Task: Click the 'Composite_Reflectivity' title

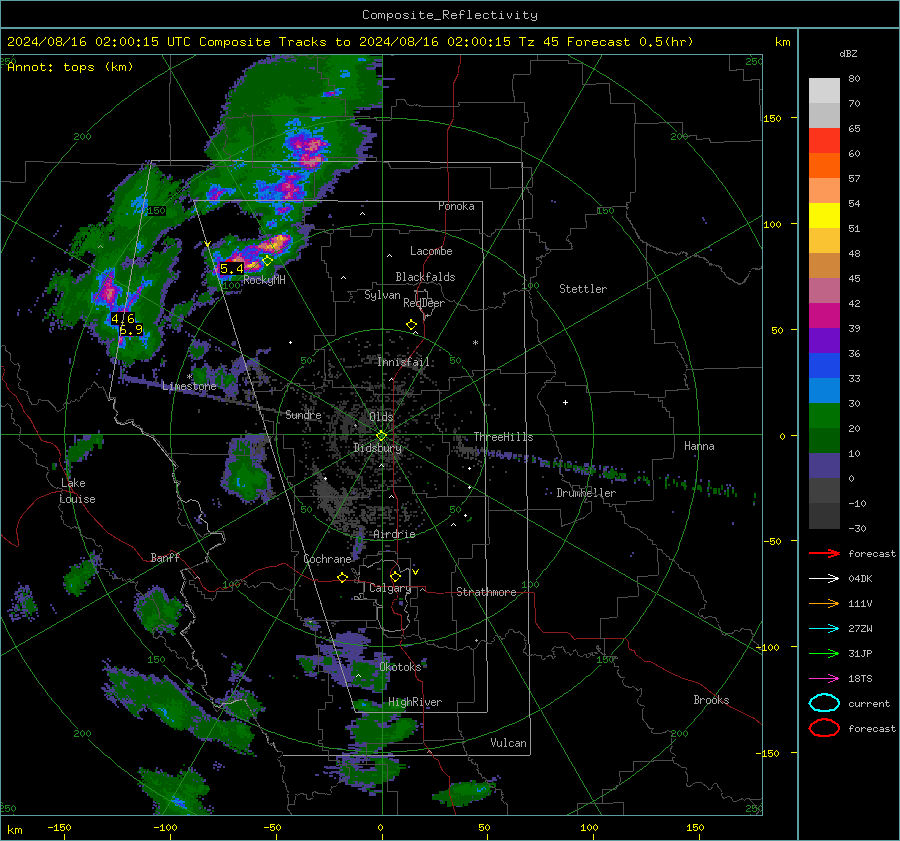Action: (449, 15)
